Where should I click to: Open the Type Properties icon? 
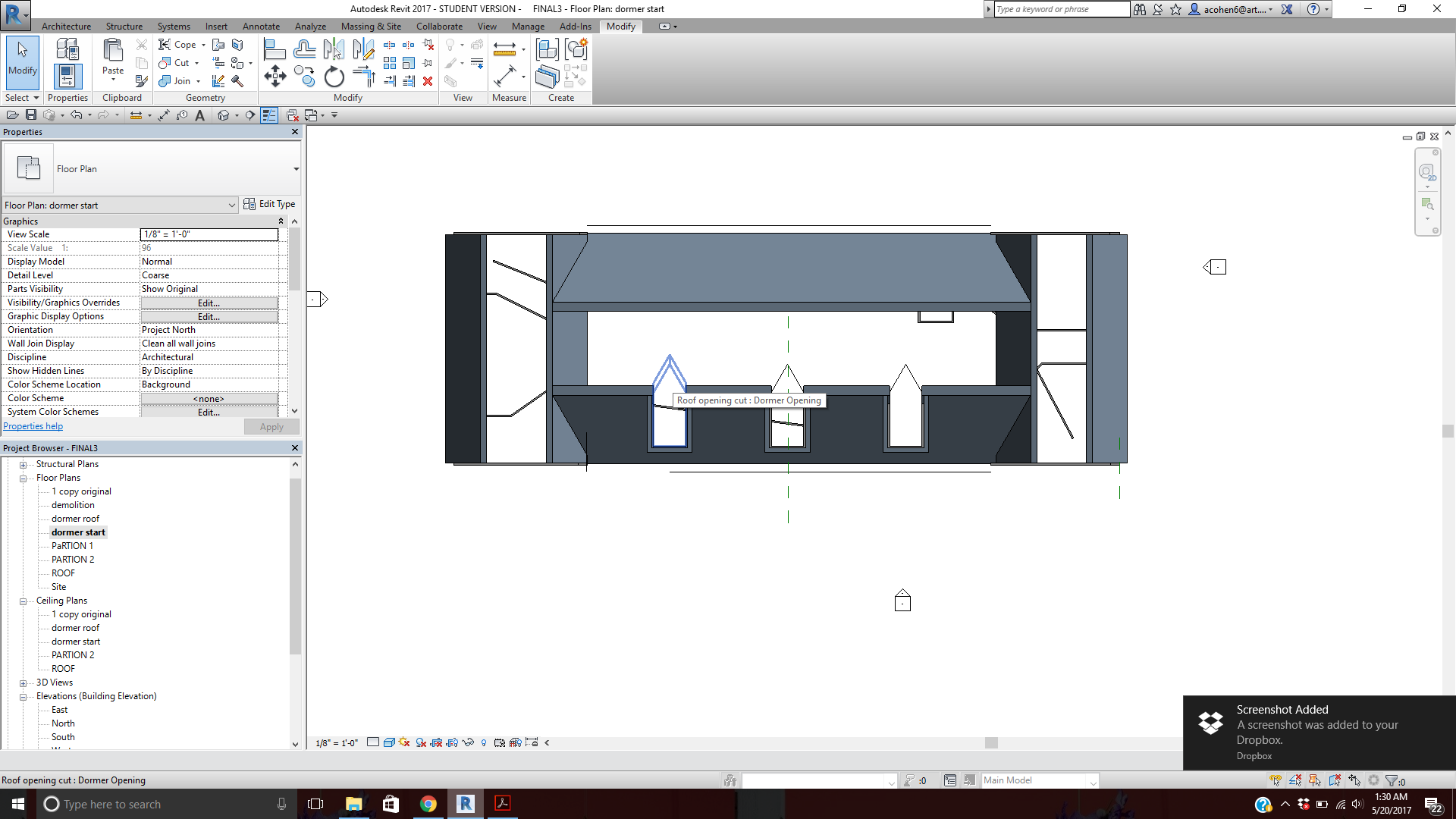point(67,50)
